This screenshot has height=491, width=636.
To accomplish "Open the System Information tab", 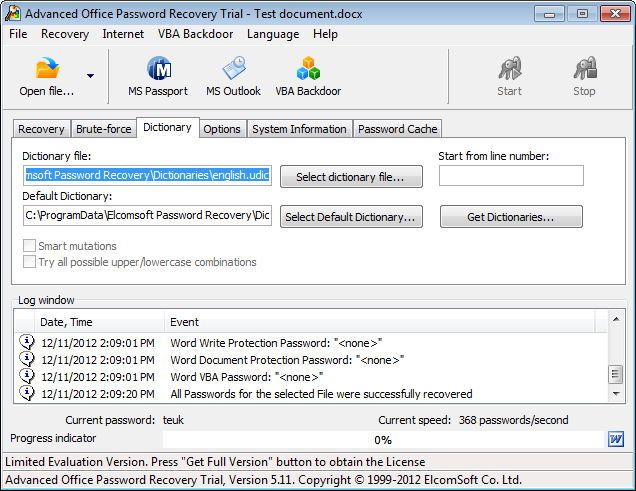I will click(299, 129).
